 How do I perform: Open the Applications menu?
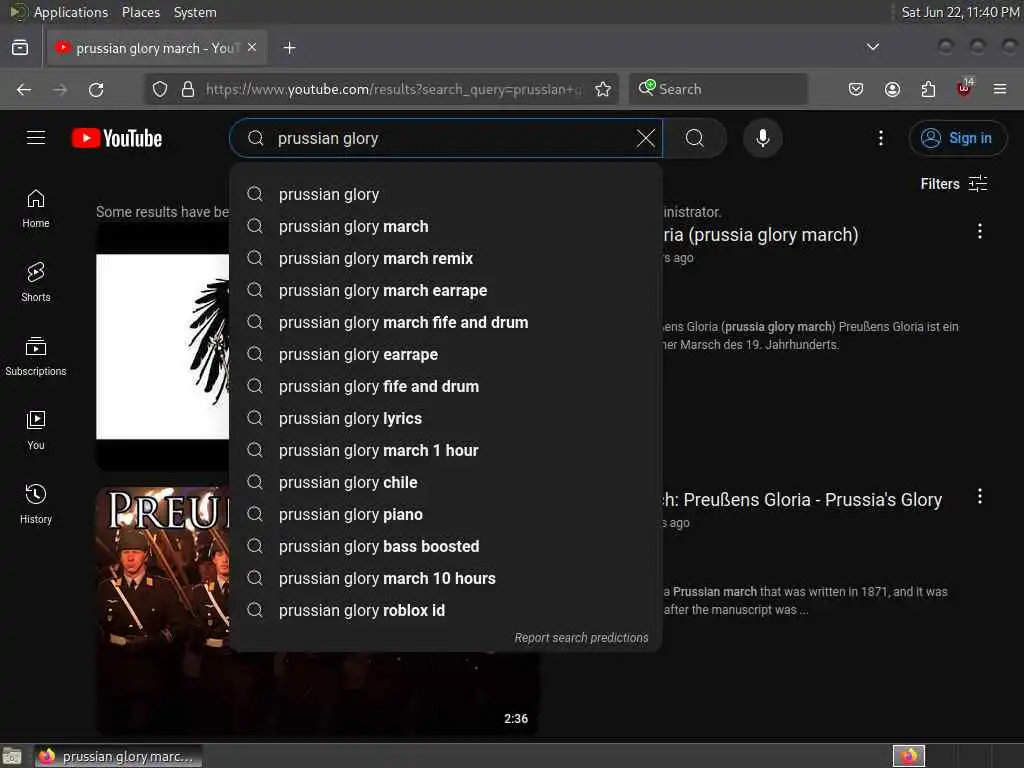(71, 12)
